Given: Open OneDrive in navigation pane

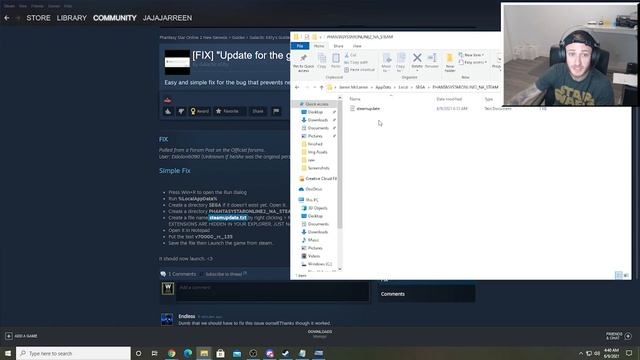Looking at the screenshot, I should point(313,189).
